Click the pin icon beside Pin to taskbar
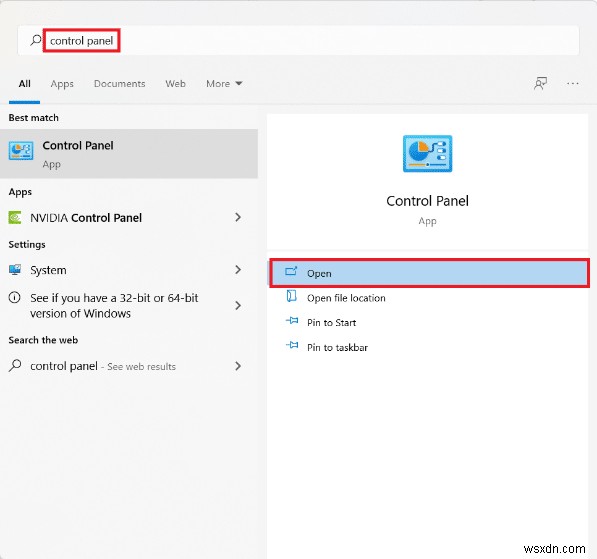The image size is (597, 559). click(292, 345)
